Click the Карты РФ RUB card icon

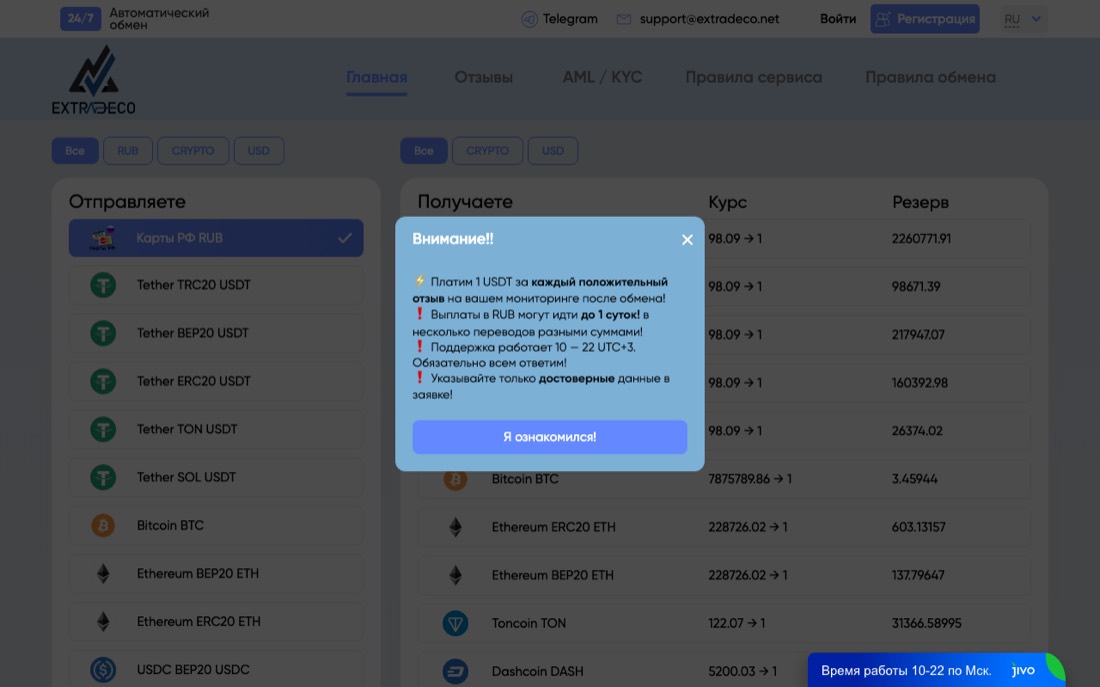[x=103, y=238]
